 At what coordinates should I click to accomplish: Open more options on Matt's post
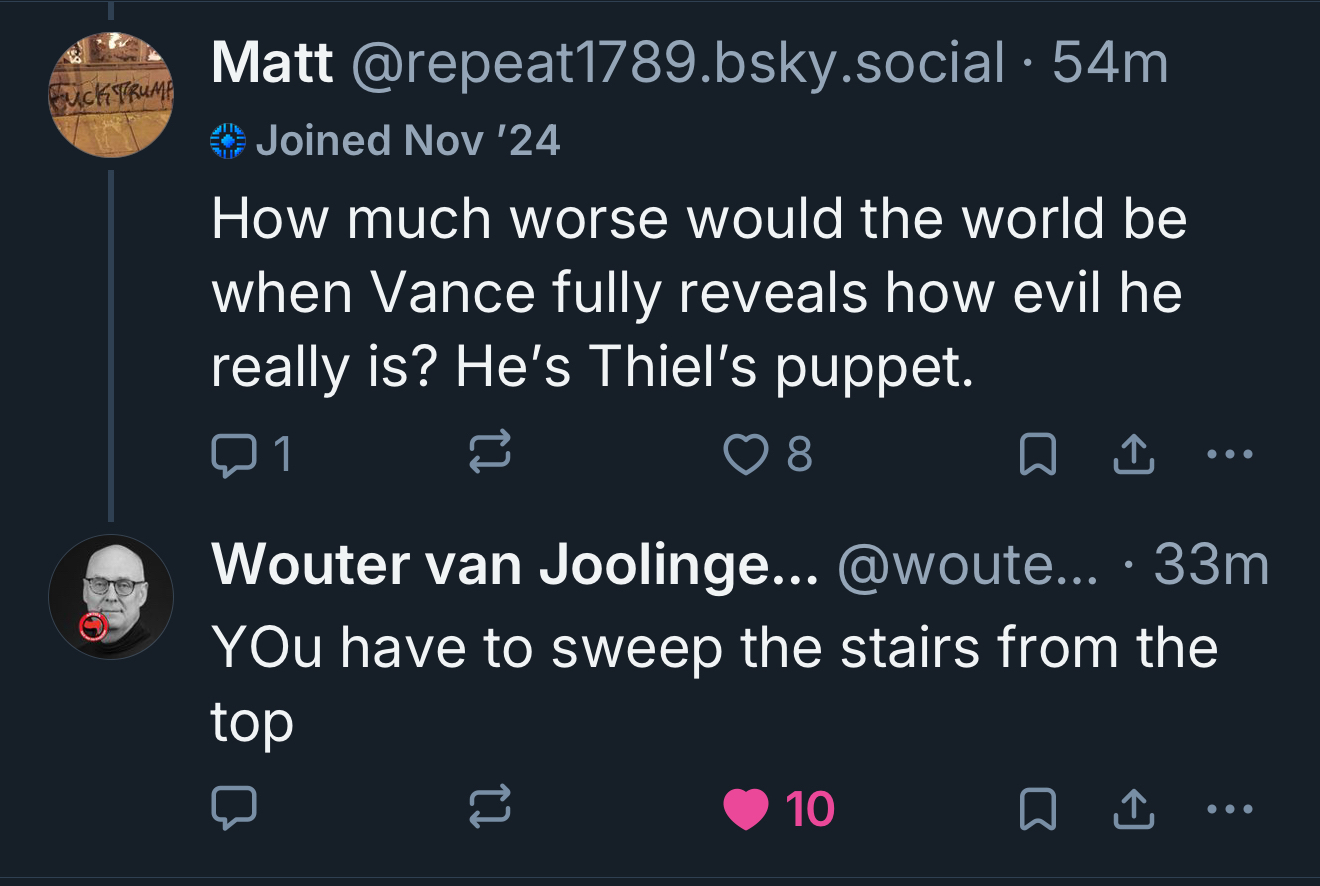click(x=1228, y=455)
